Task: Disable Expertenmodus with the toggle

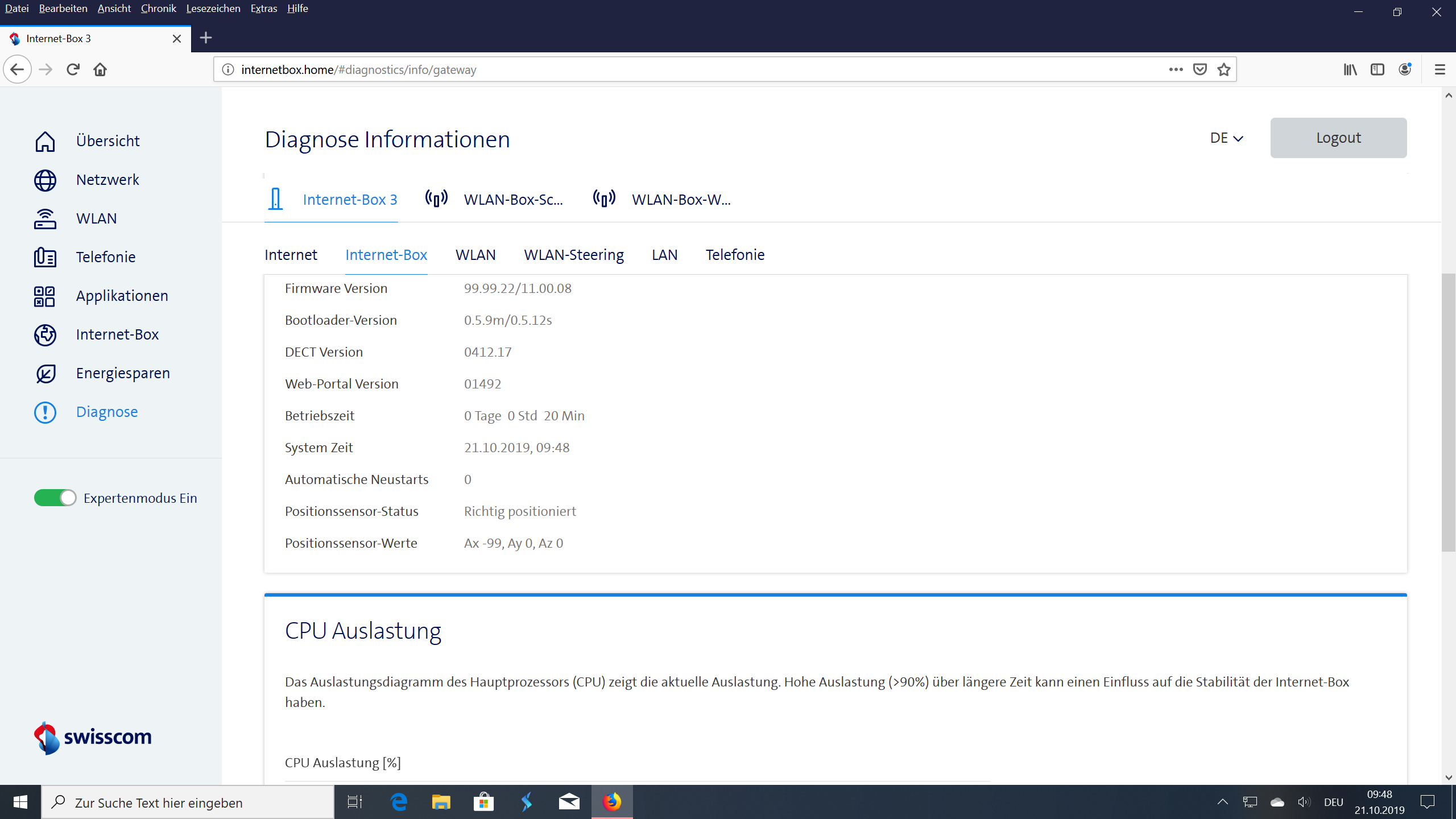Action: tap(55, 497)
